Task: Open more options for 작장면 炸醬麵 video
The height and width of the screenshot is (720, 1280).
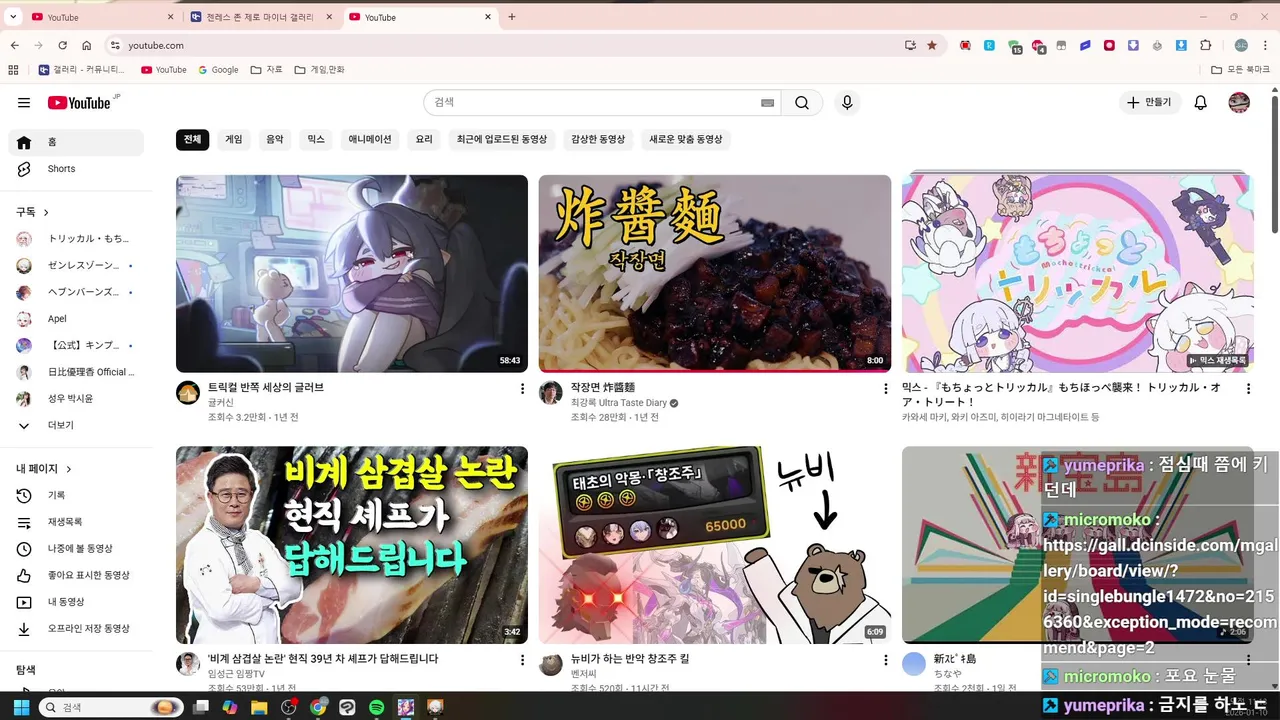Action: click(x=885, y=388)
